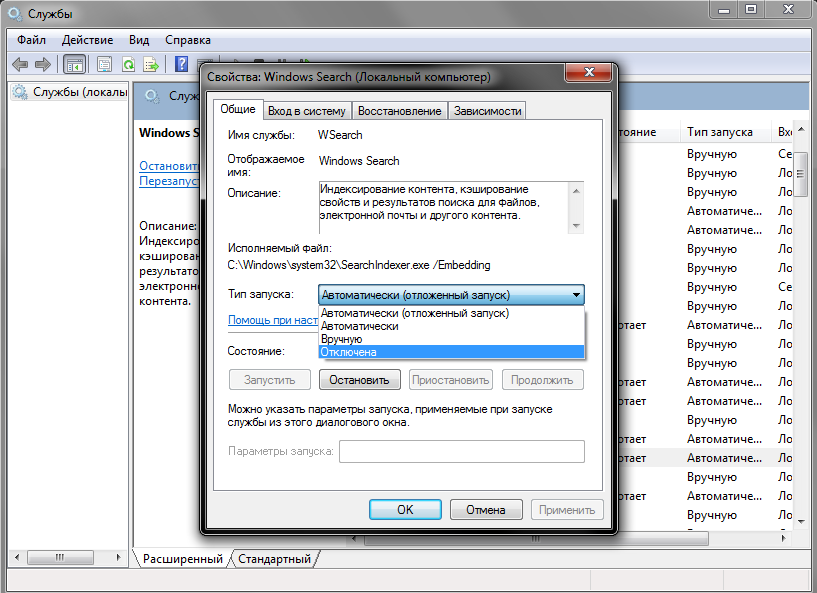Maximize the Службы window
The height and width of the screenshot is (593, 817).
751,9
